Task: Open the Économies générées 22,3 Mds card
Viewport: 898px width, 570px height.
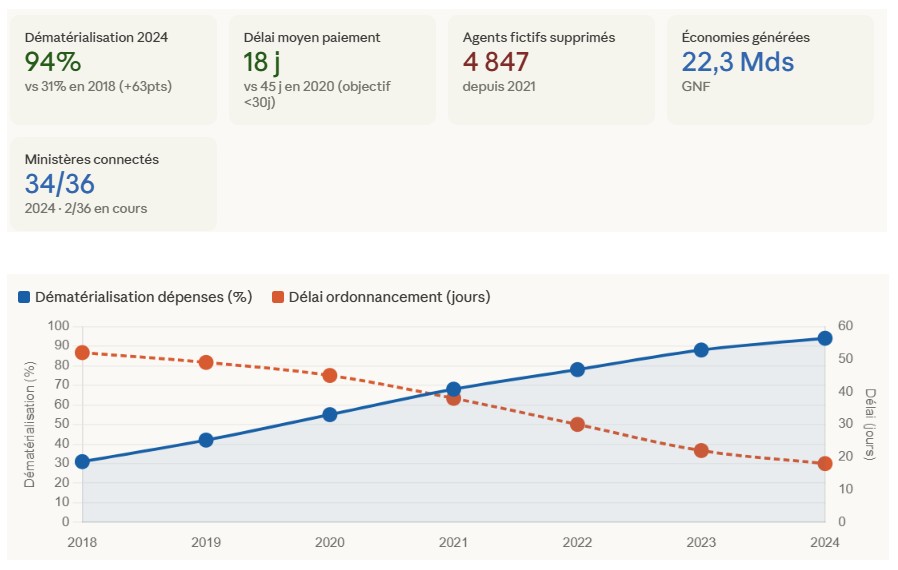Action: (x=770, y=69)
